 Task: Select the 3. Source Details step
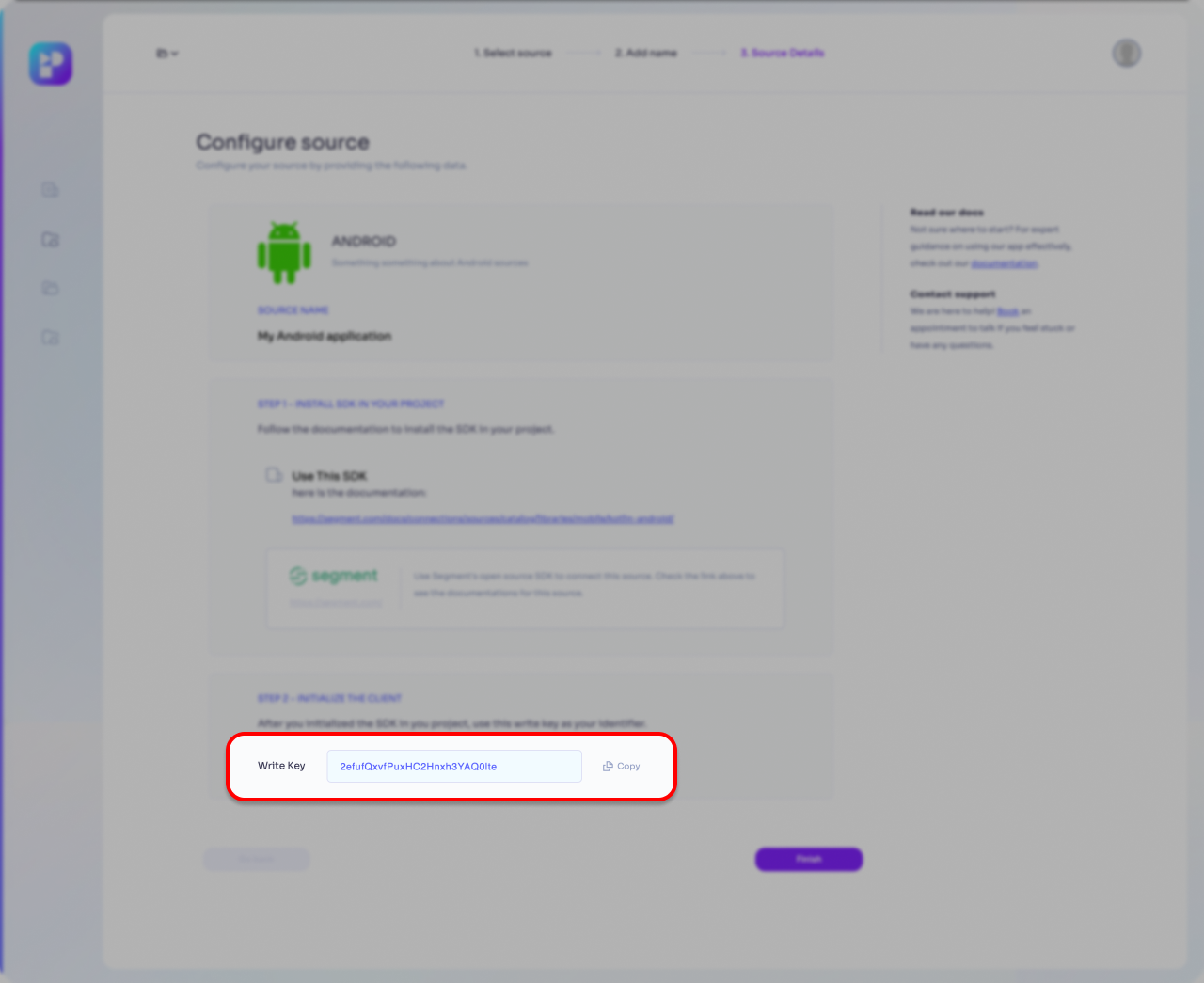(x=782, y=54)
